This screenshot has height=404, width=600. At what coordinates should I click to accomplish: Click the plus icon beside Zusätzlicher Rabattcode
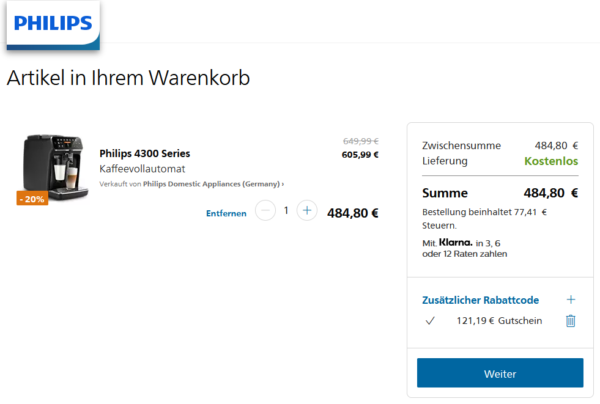[x=571, y=299]
